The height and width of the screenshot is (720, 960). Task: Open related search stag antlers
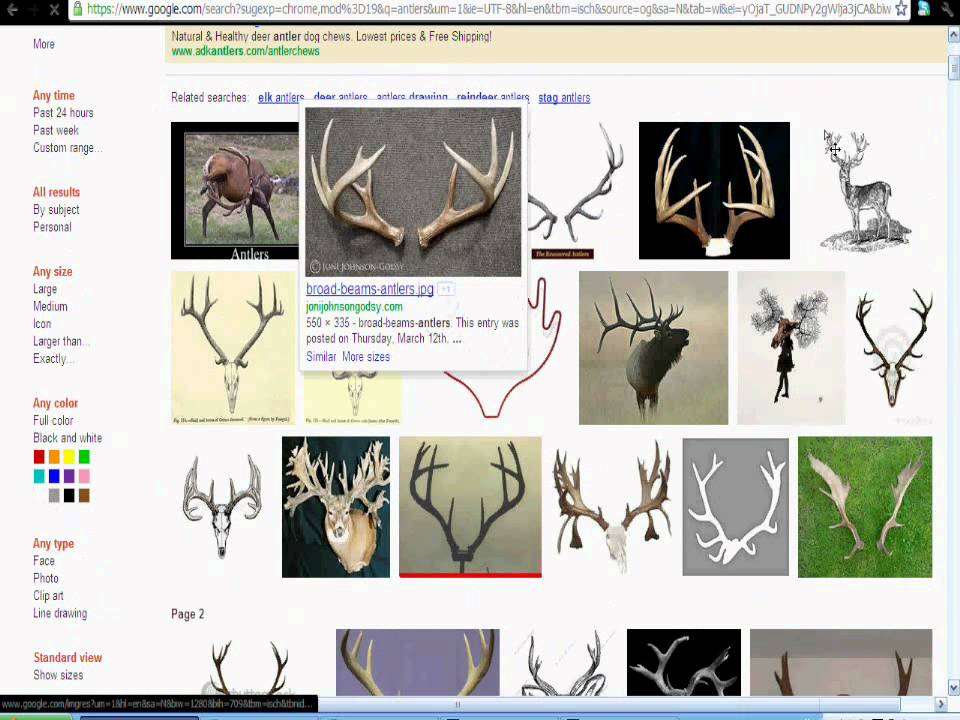[564, 98]
